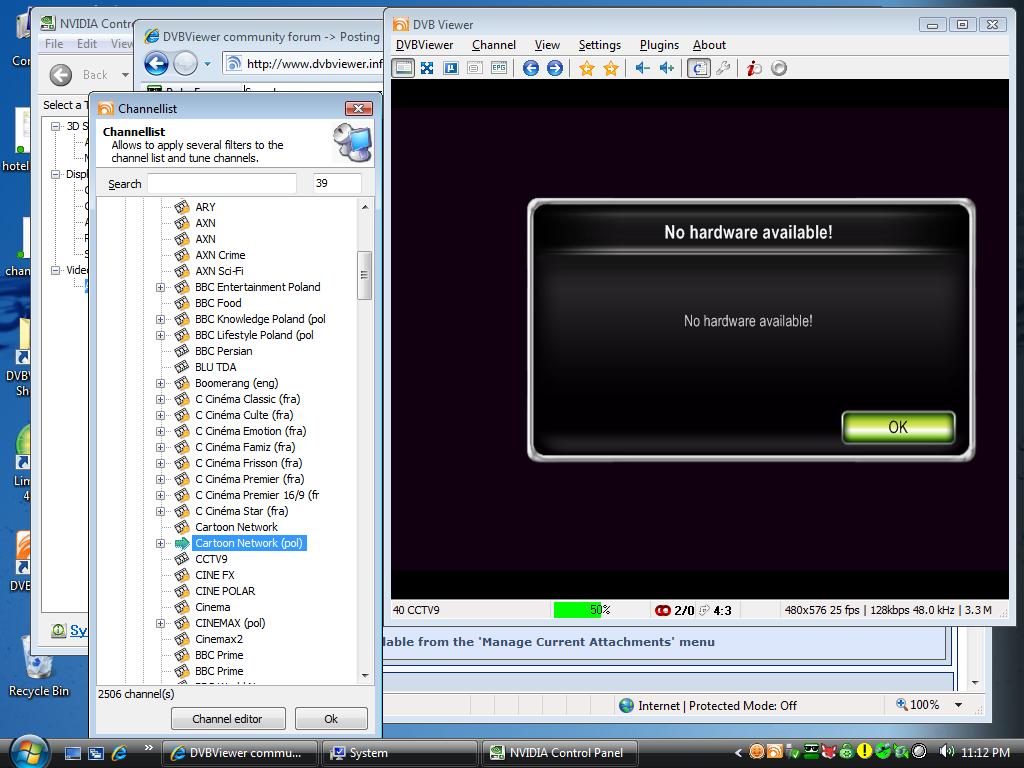
Task: Click the blue back arrow in DVB Viewer toolbar
Action: tap(531, 68)
